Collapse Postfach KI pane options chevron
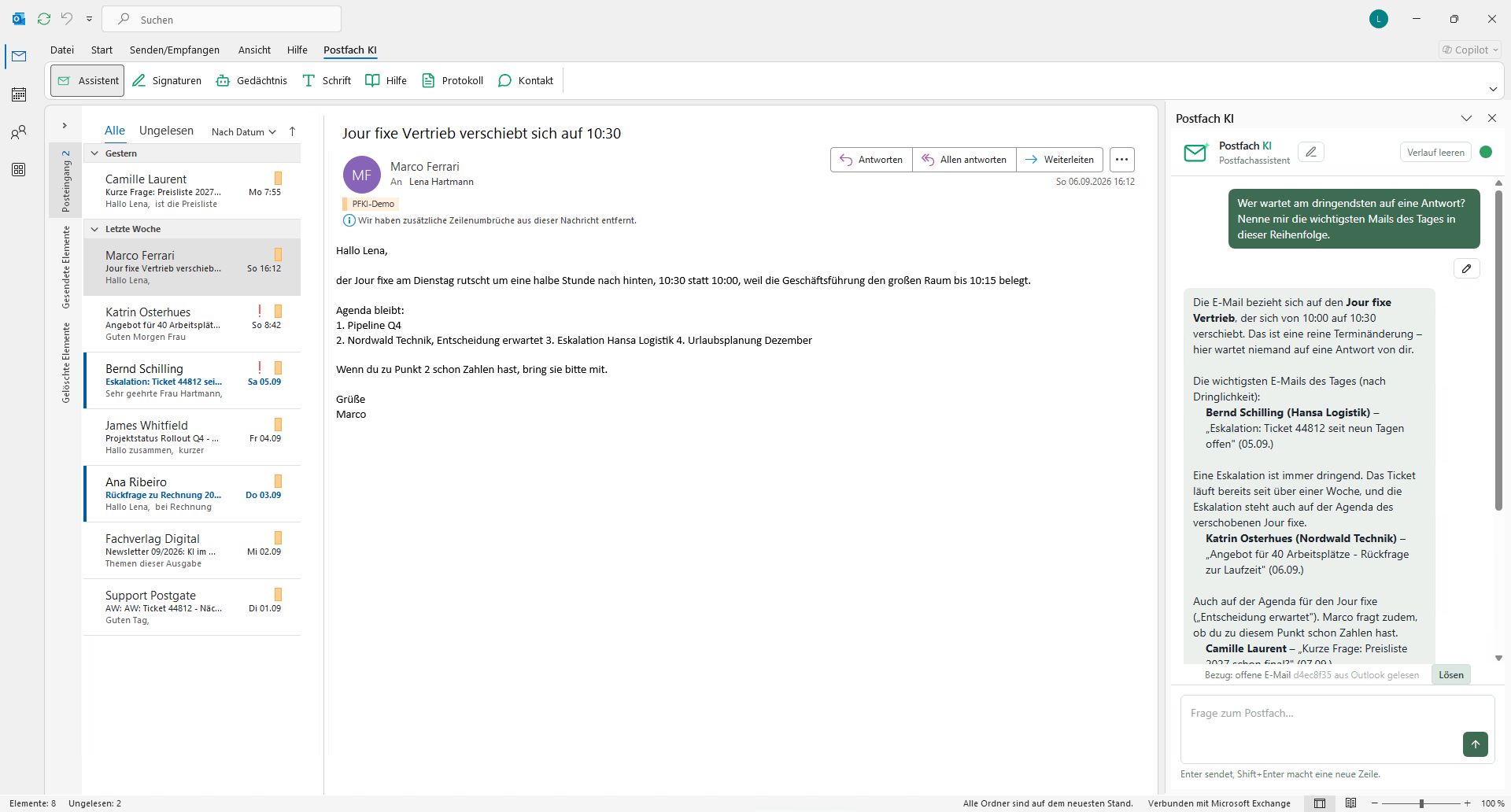Viewport: 1511px width, 812px height. click(x=1466, y=118)
